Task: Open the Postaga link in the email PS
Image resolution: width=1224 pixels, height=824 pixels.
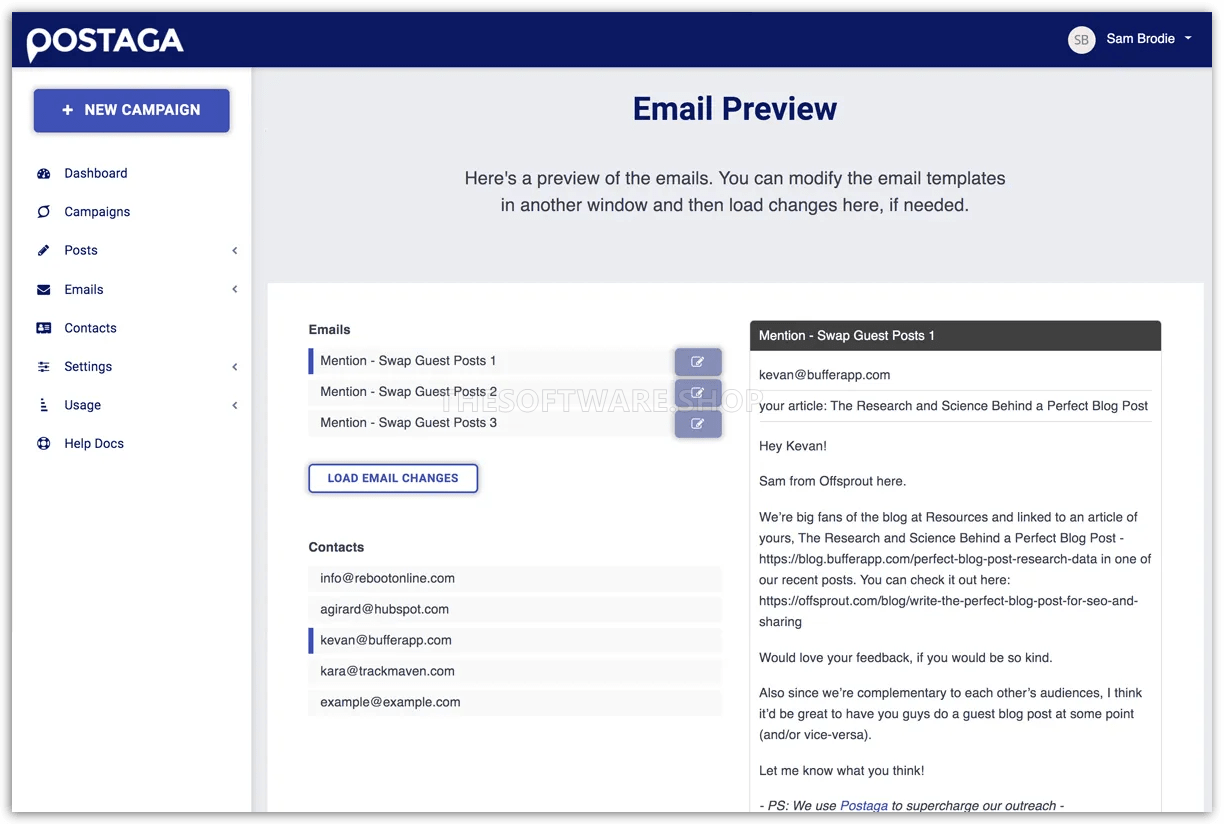Action: pyautogui.click(x=864, y=805)
